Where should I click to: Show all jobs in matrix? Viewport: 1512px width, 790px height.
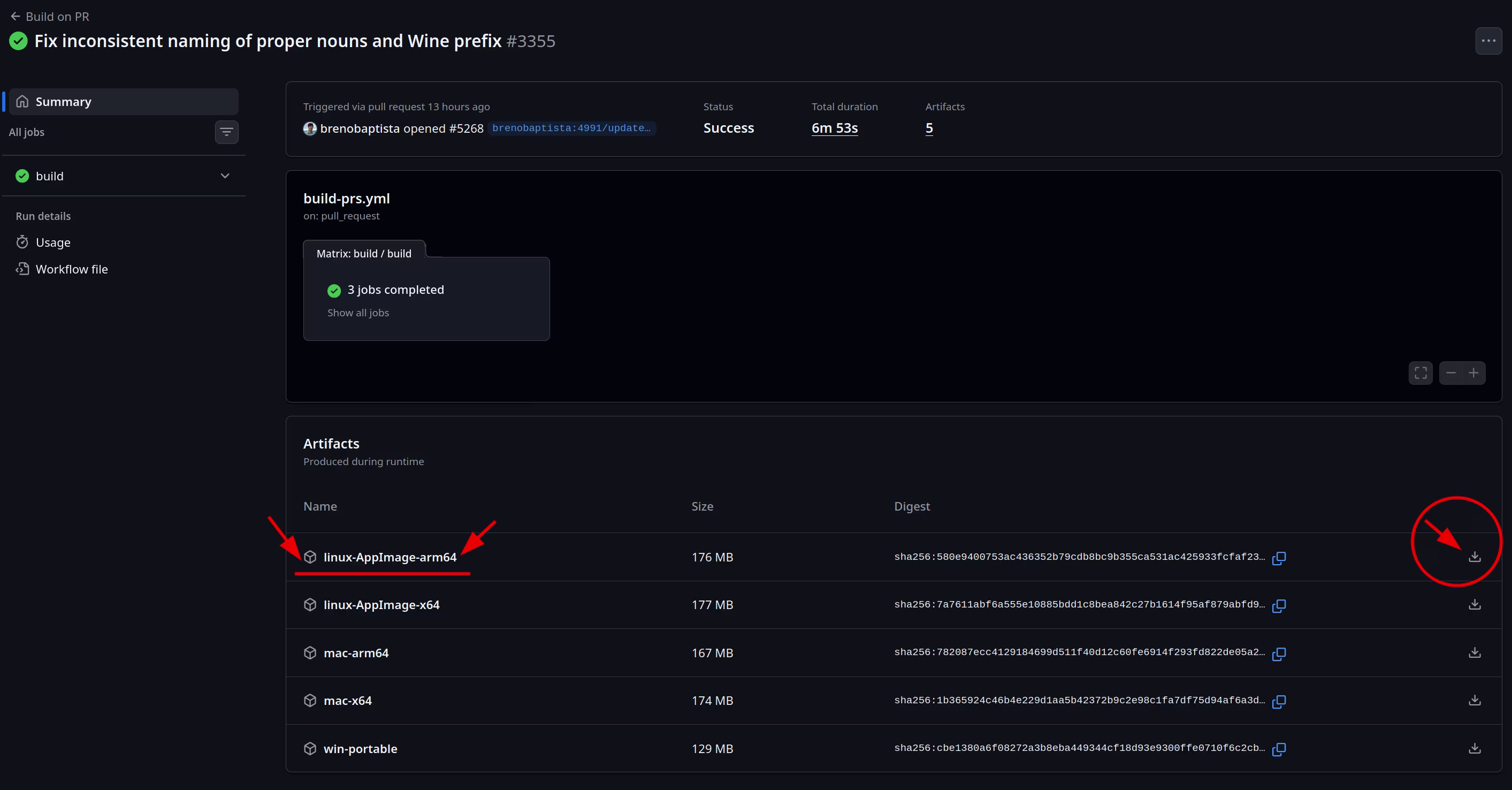pyautogui.click(x=358, y=313)
